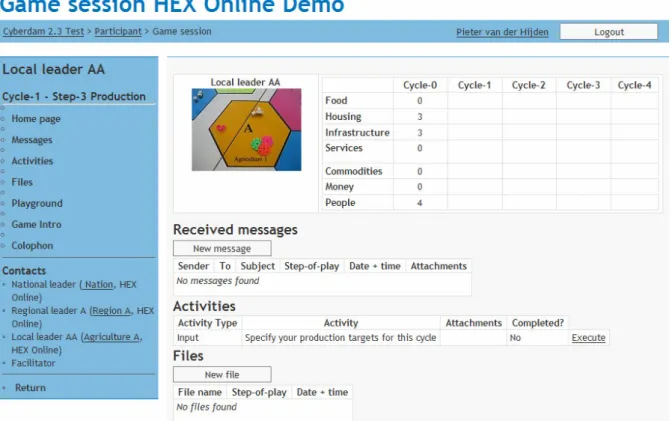Screen dimensions: 672x421
Task: Click the New file button
Action: (x=222, y=374)
